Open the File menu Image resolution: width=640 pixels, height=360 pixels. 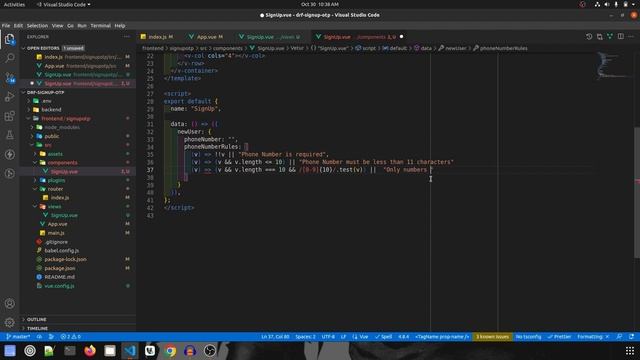(x=6, y=25)
